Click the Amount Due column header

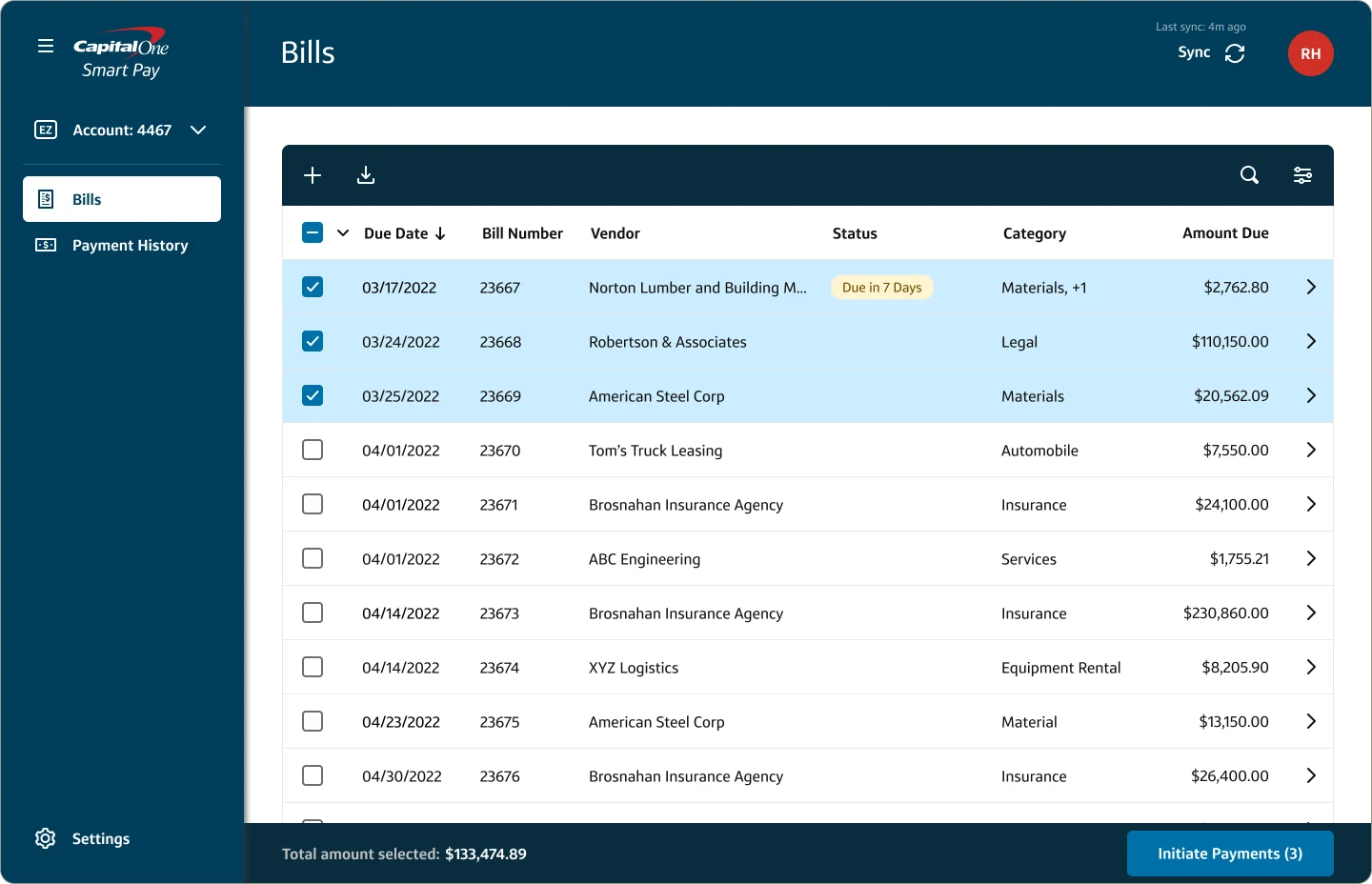tap(1225, 233)
